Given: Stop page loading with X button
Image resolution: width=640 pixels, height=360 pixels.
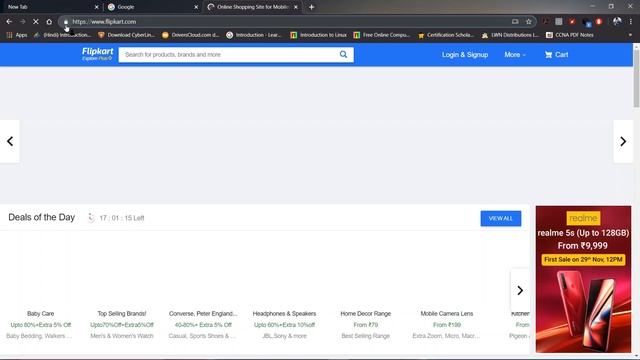Looking at the screenshot, I should pyautogui.click(x=36, y=22).
